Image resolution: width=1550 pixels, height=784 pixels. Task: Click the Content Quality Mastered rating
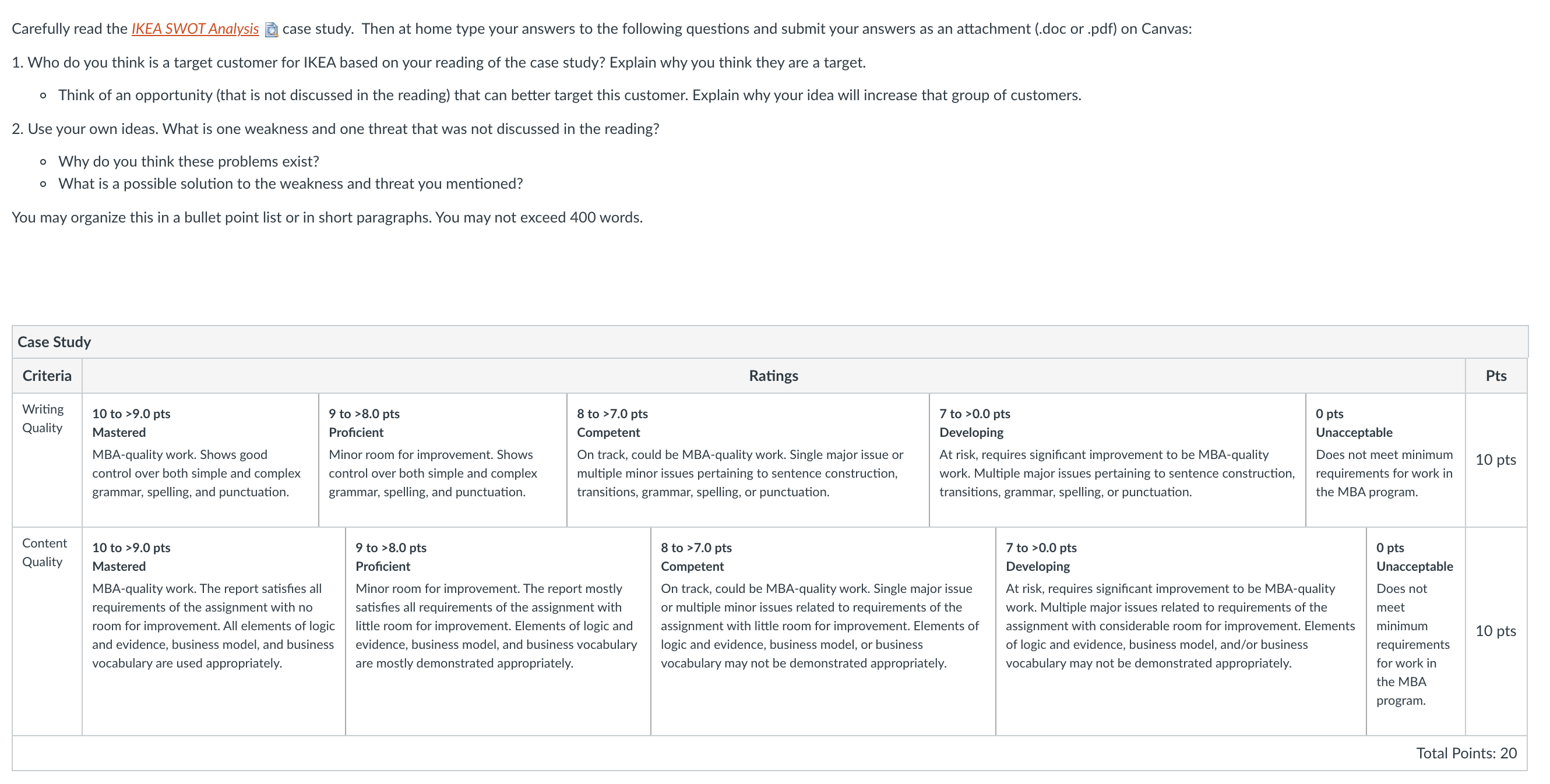214,631
